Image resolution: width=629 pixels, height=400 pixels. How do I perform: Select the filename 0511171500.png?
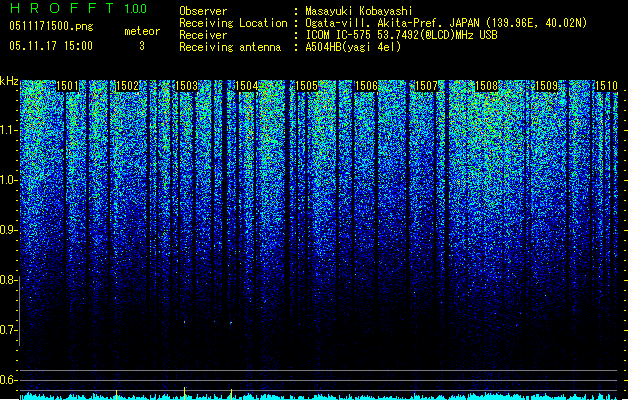[51, 26]
